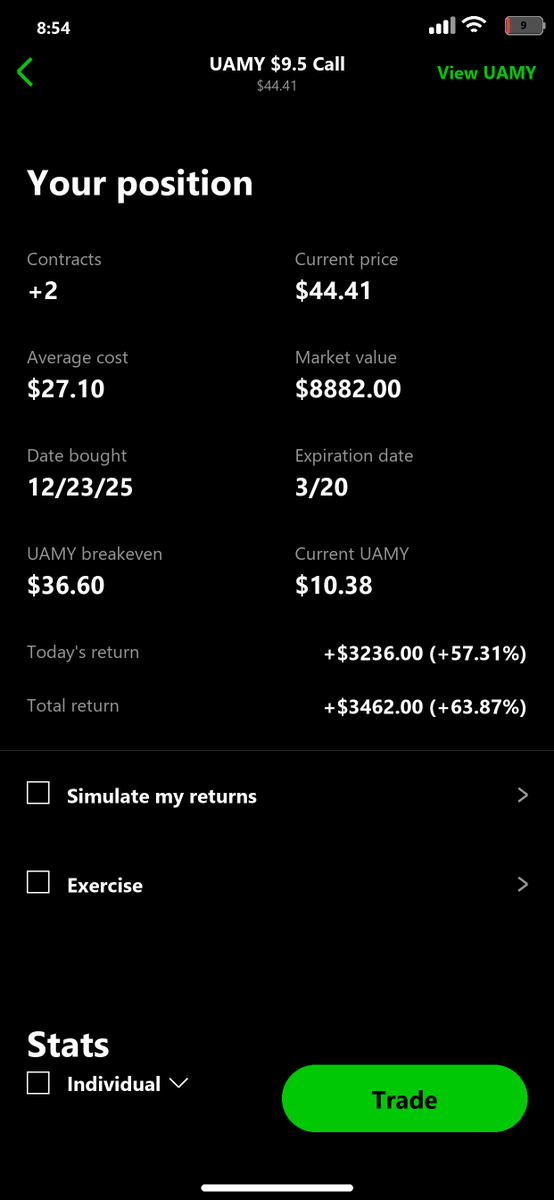This screenshot has width=554, height=1200.
Task: Tap the home indicator bar at bottom
Action: click(x=277, y=1188)
